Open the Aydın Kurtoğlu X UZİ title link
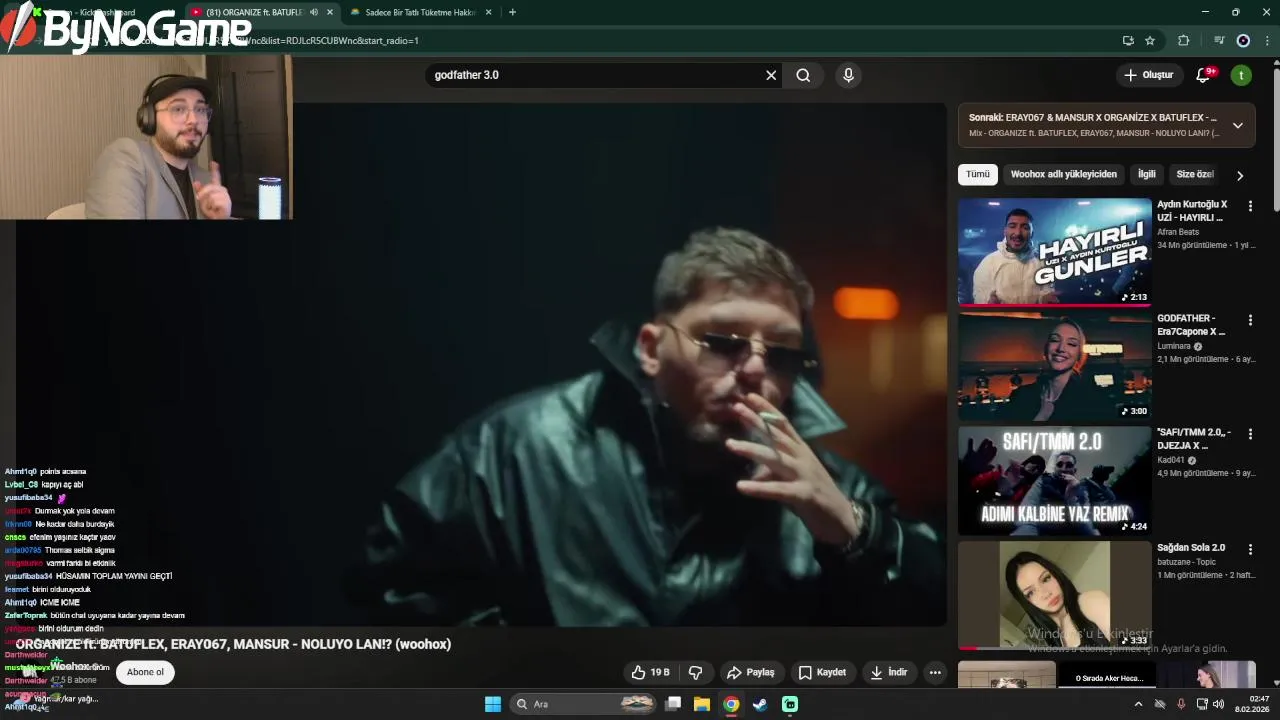This screenshot has width=1280, height=720. pyautogui.click(x=1192, y=211)
